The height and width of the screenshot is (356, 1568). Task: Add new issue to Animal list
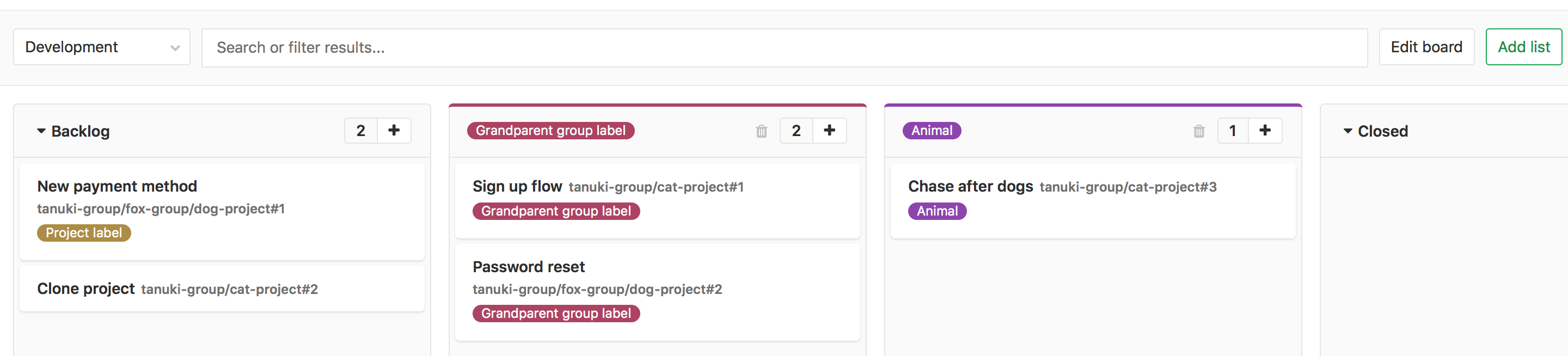point(1264,130)
